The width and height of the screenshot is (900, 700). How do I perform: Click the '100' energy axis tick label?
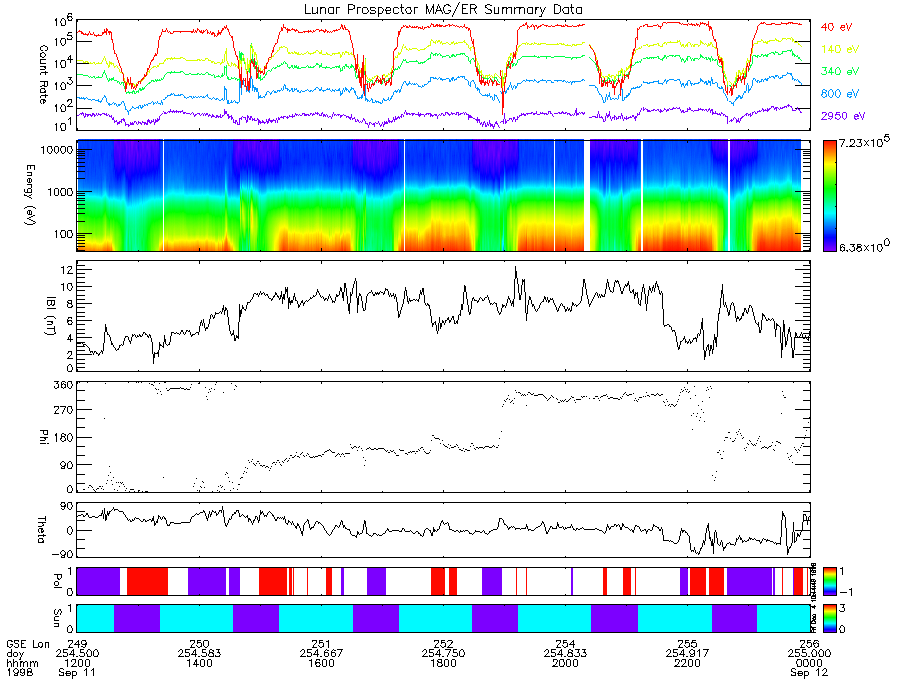click(x=63, y=234)
